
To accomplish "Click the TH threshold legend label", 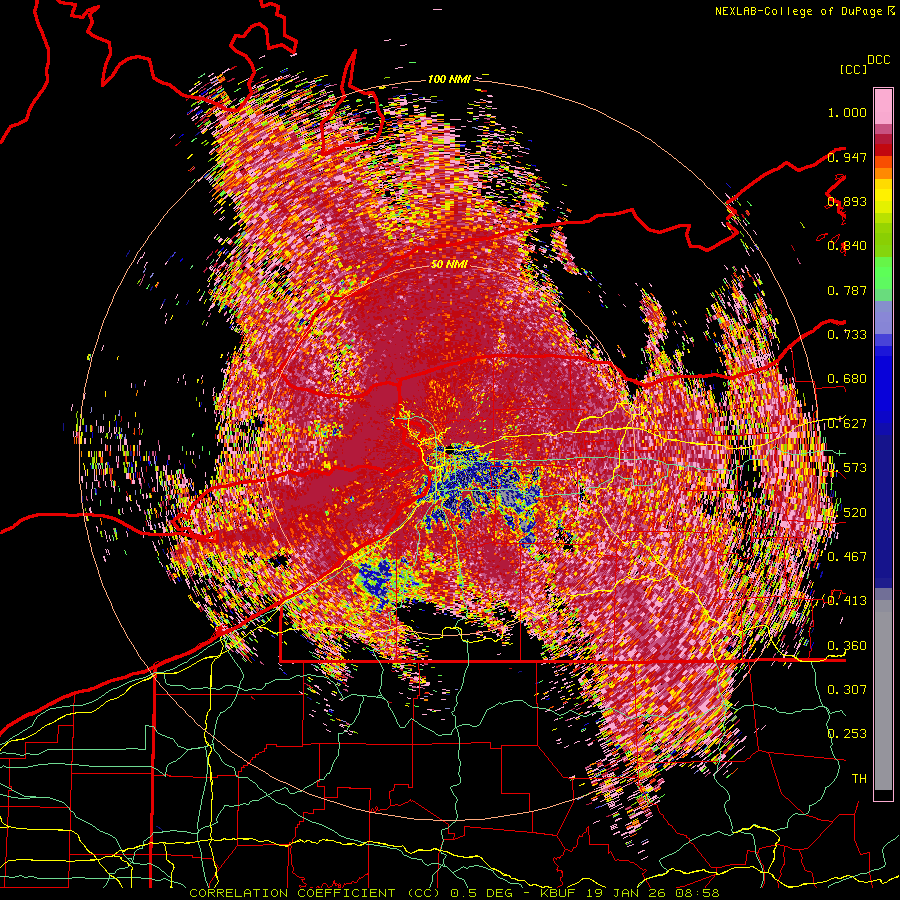I will (859, 778).
